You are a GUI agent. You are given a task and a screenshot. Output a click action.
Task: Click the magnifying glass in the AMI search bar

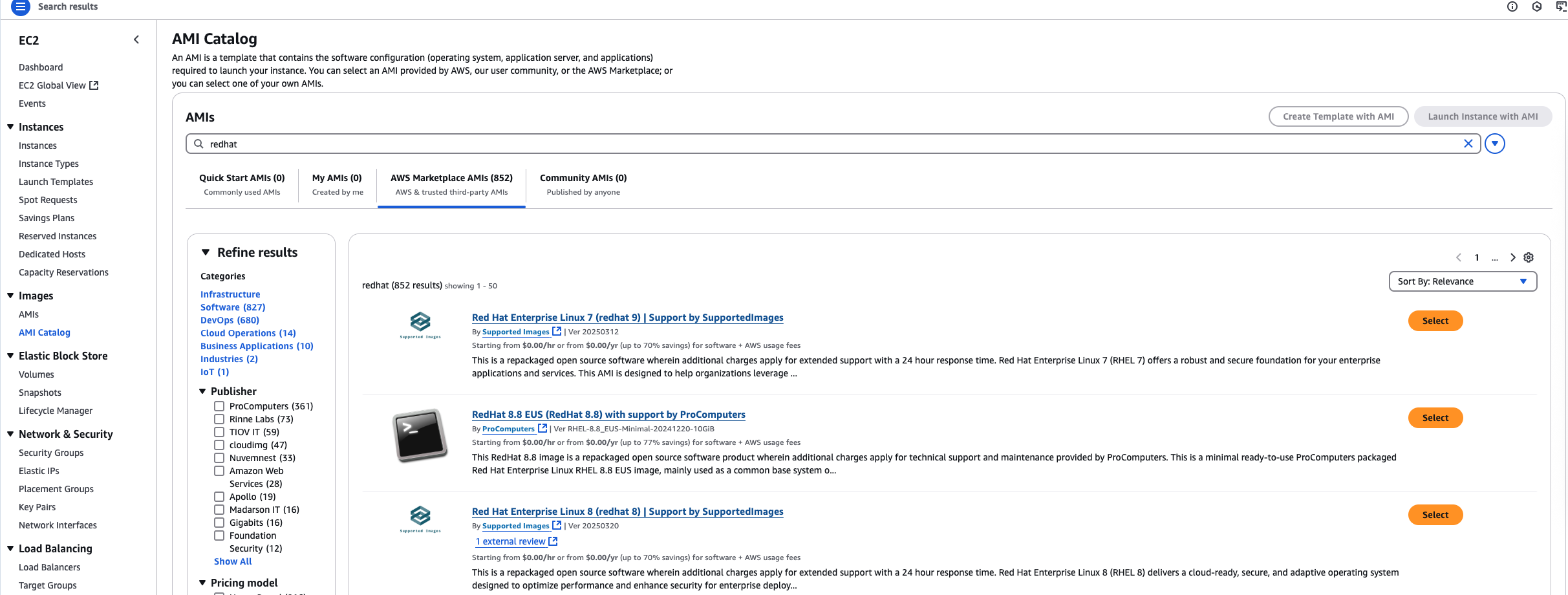pyautogui.click(x=199, y=144)
